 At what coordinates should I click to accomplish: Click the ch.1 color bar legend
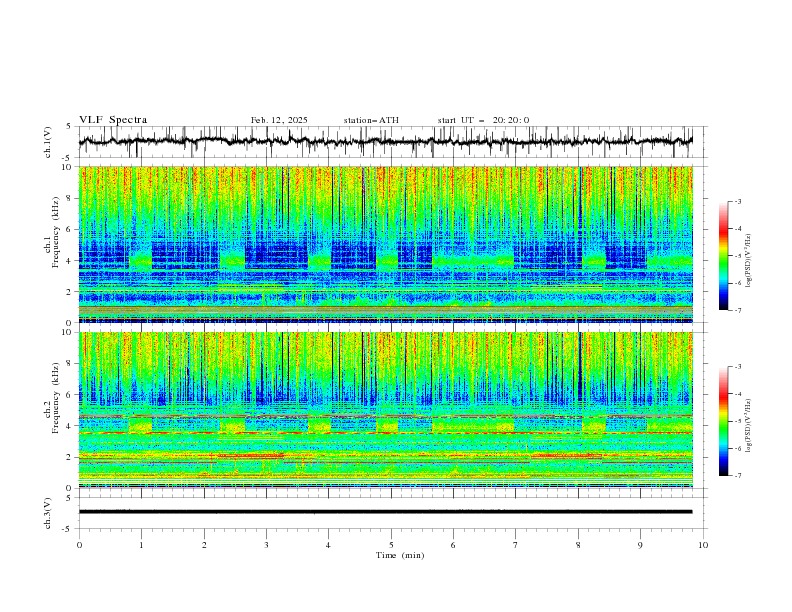pos(723,256)
